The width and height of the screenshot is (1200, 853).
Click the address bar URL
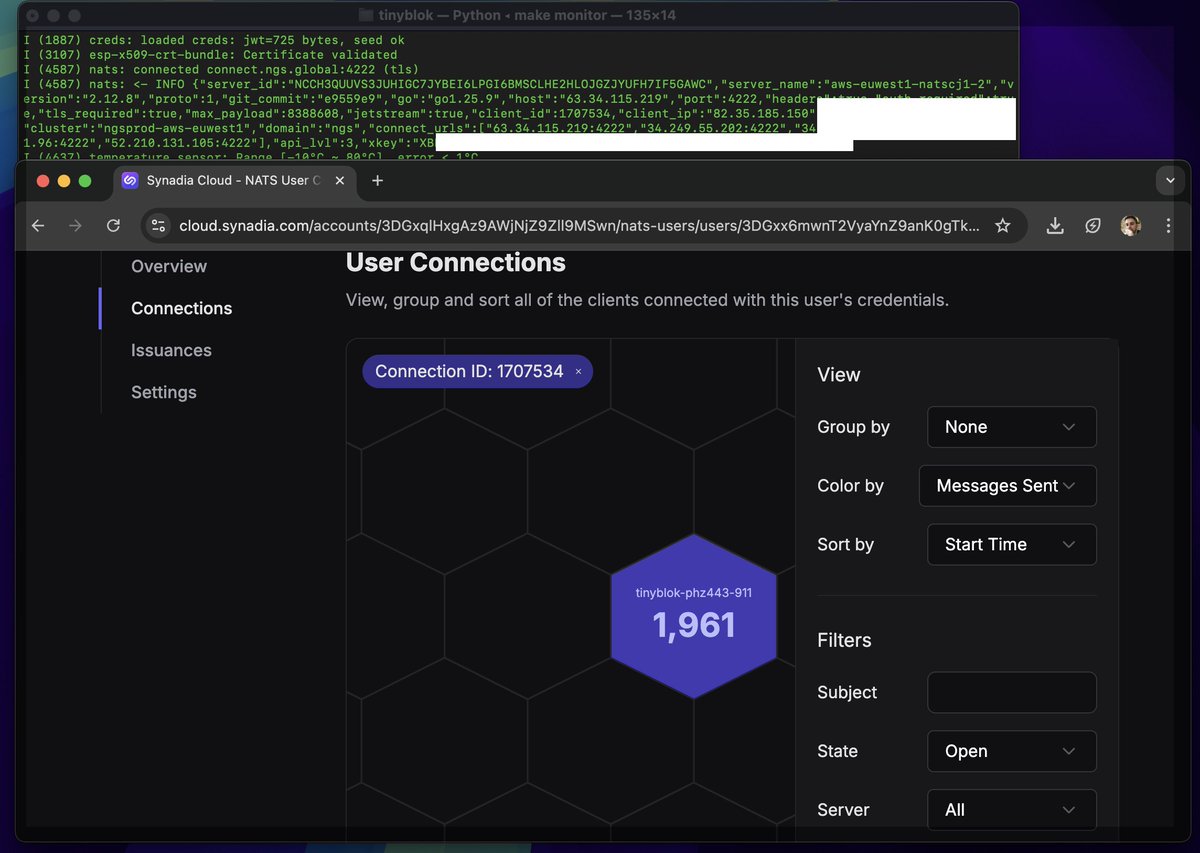pos(579,226)
